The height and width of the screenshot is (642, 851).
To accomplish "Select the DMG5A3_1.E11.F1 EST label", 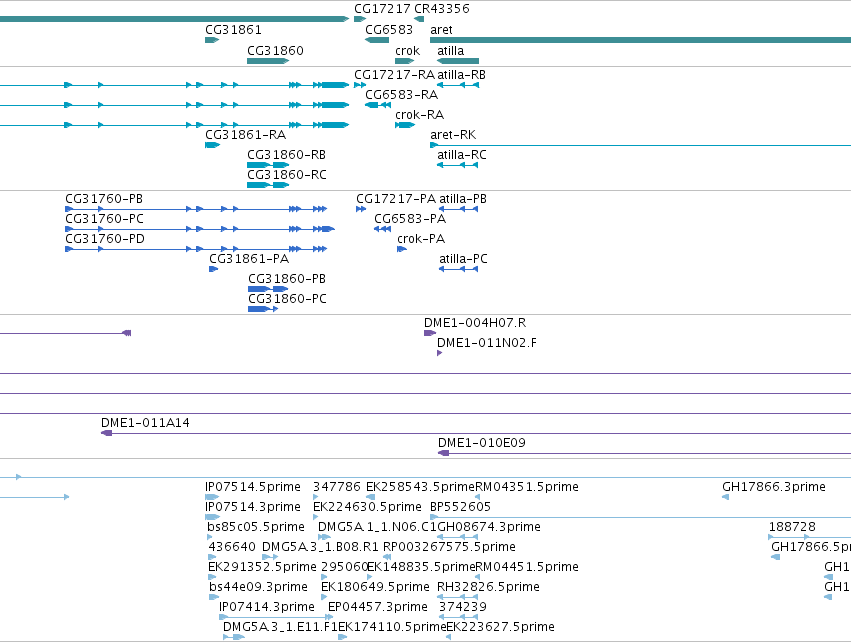I will [280, 627].
